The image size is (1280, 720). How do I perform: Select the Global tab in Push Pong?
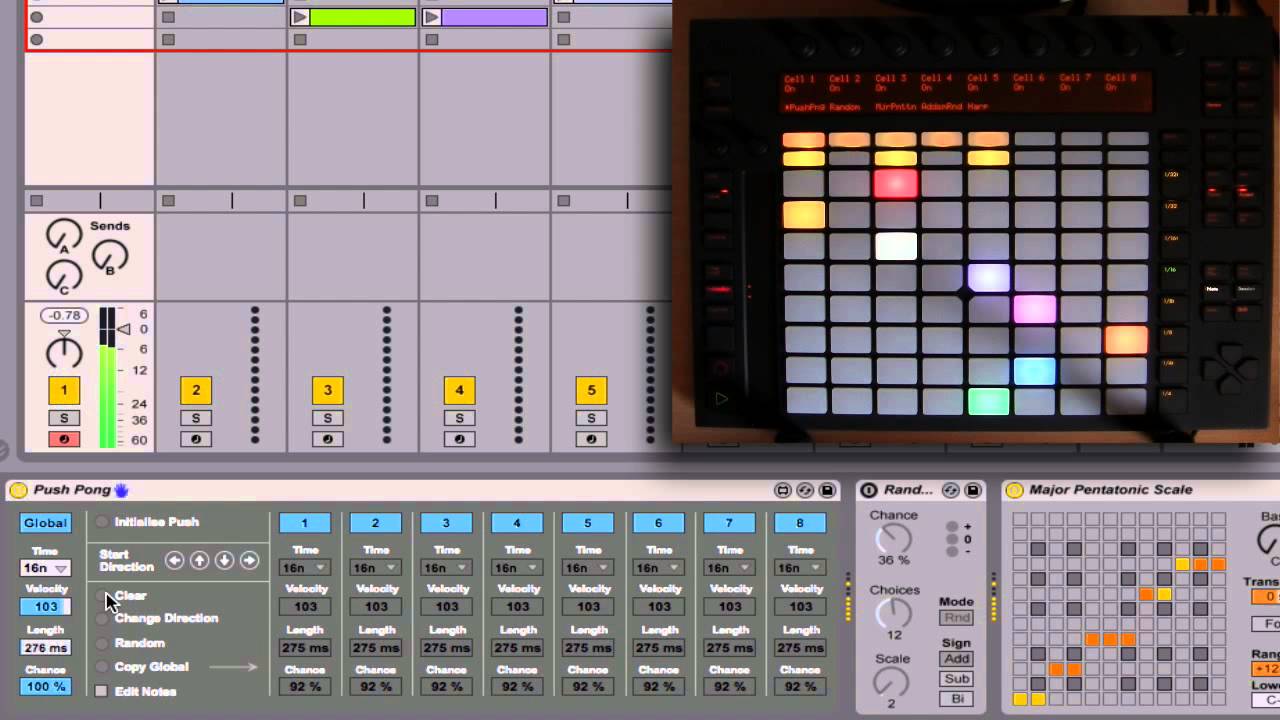tap(46, 523)
